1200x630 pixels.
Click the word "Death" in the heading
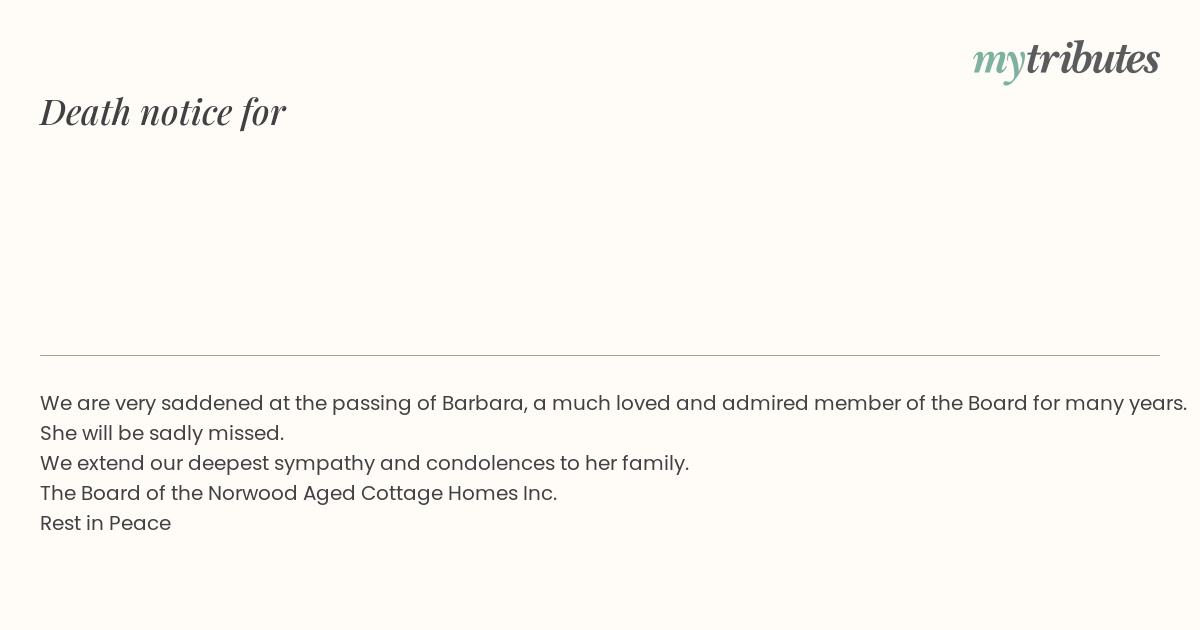point(86,112)
